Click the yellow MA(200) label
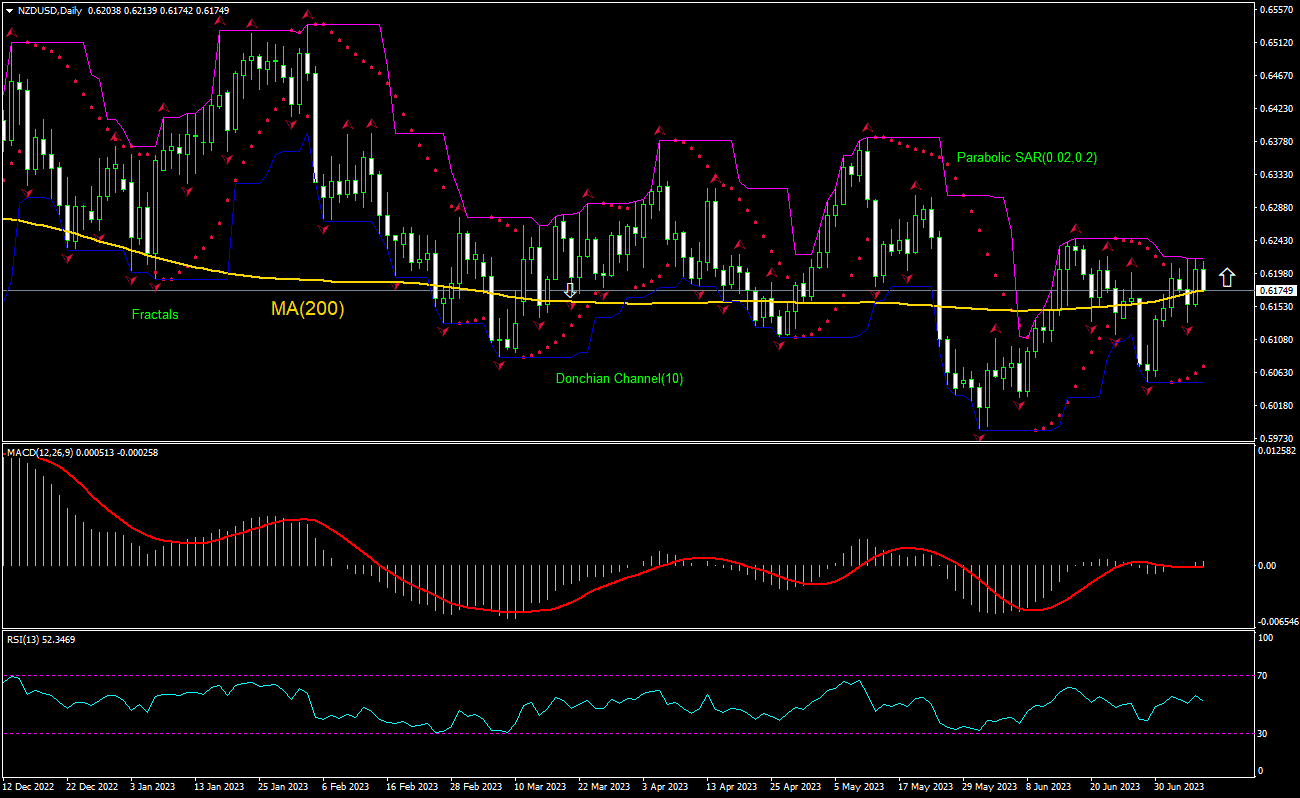 tap(307, 309)
